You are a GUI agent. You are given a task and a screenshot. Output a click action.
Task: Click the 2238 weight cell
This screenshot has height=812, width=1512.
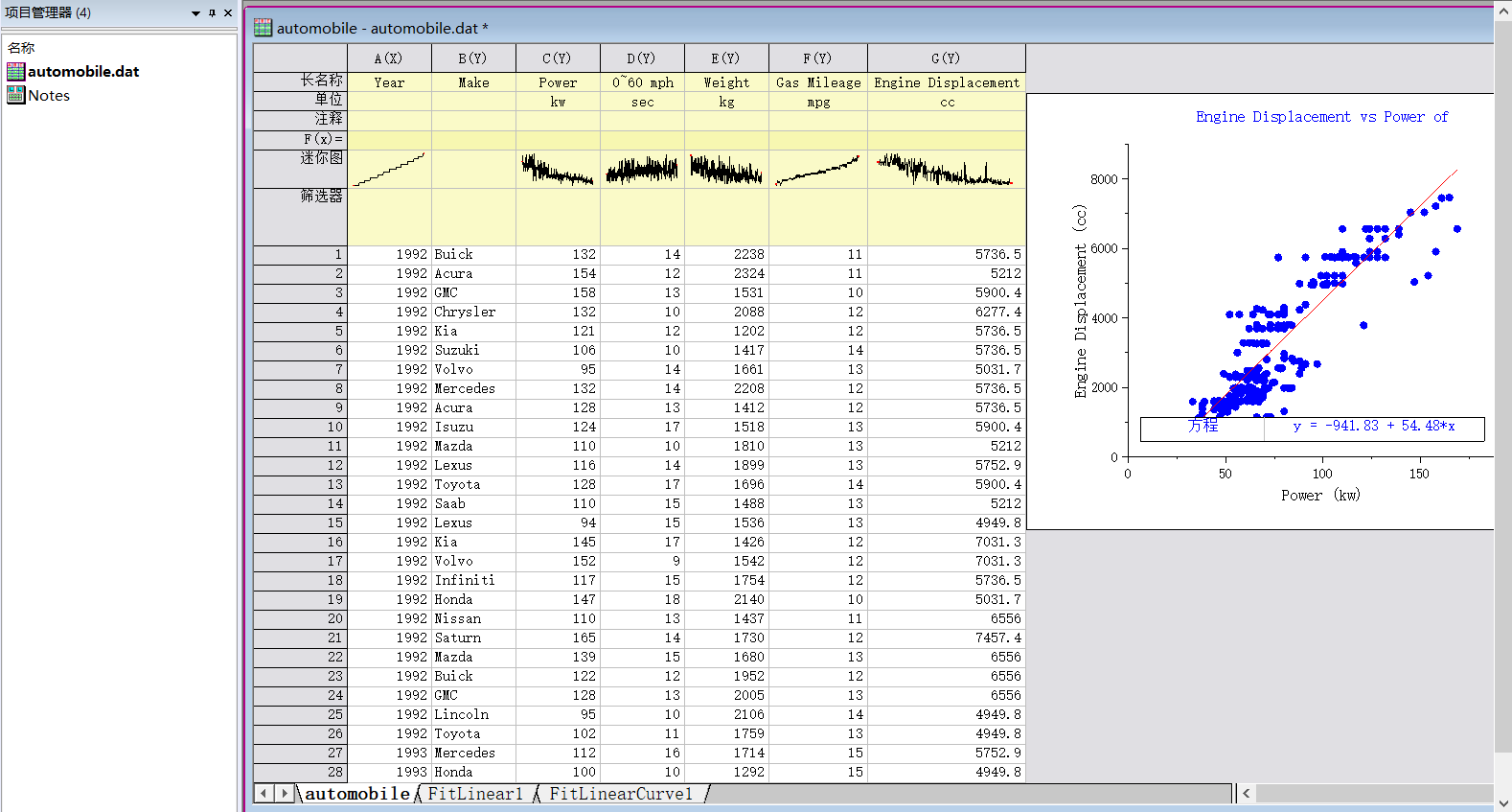click(726, 255)
